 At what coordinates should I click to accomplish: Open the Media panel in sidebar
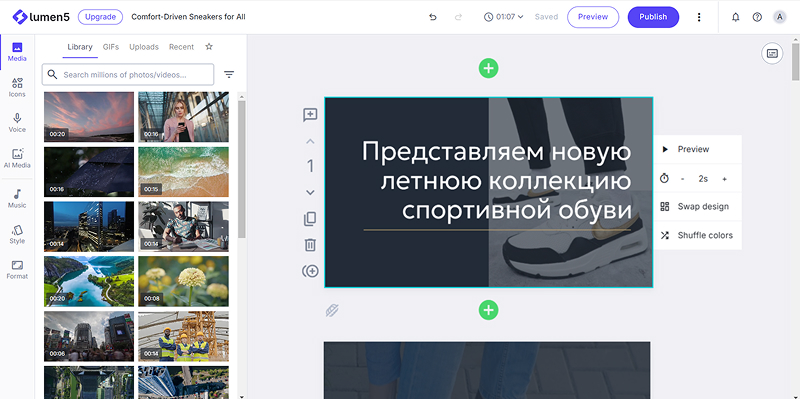tap(17, 53)
